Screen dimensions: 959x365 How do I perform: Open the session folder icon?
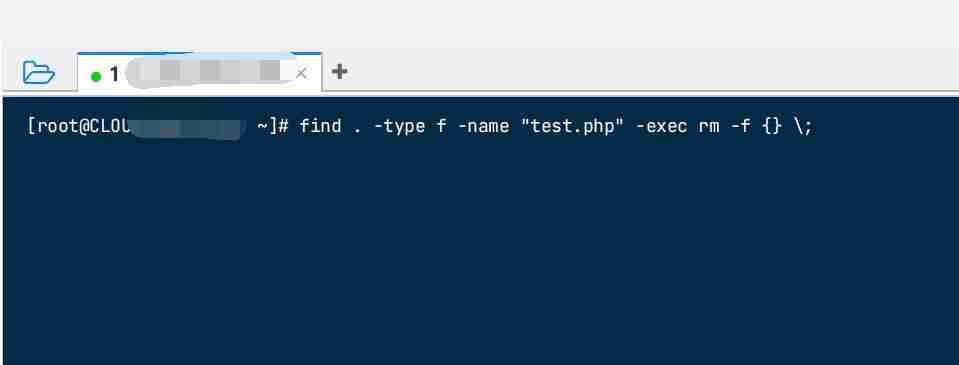pos(39,73)
